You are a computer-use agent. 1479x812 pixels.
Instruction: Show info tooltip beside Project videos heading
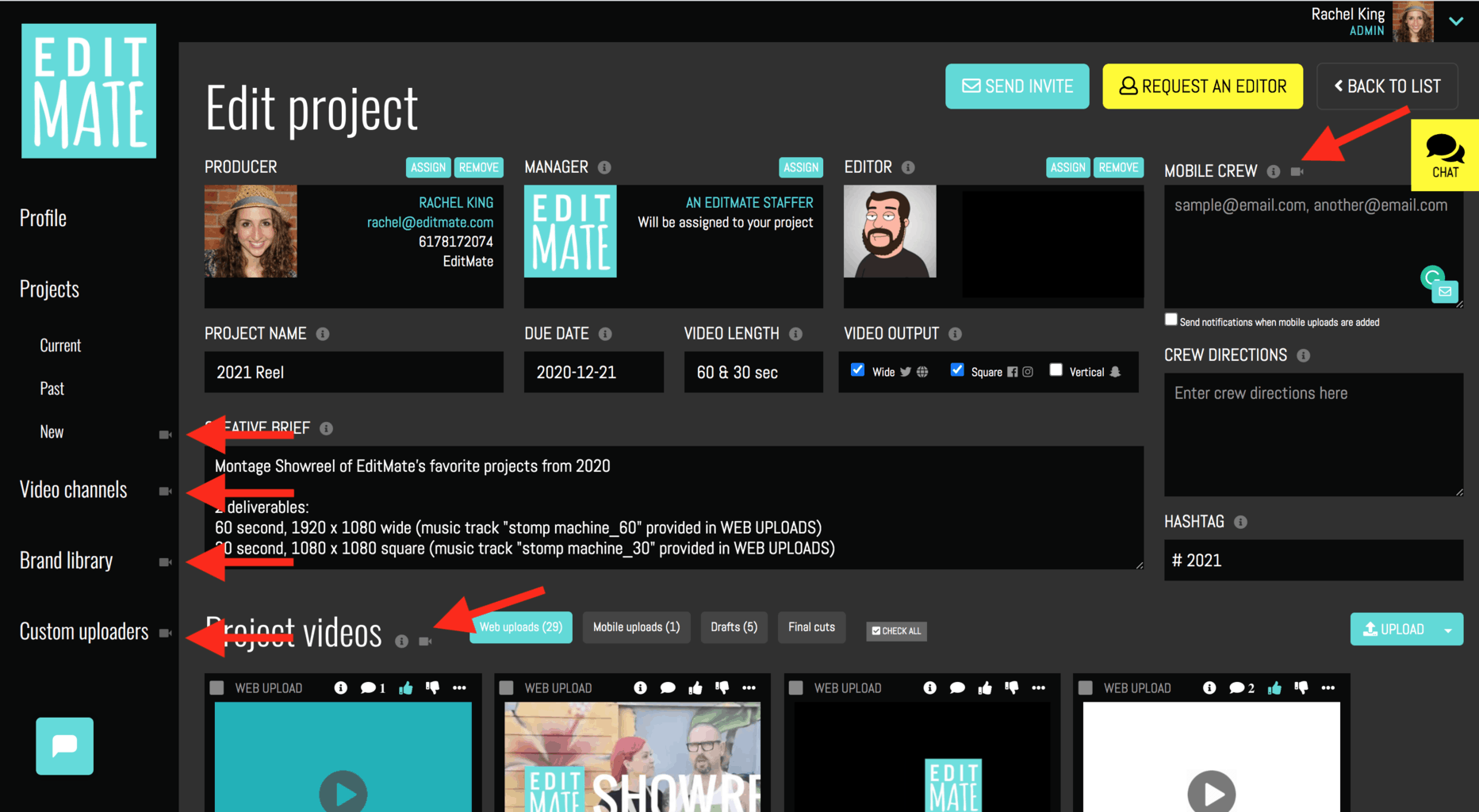tap(402, 641)
